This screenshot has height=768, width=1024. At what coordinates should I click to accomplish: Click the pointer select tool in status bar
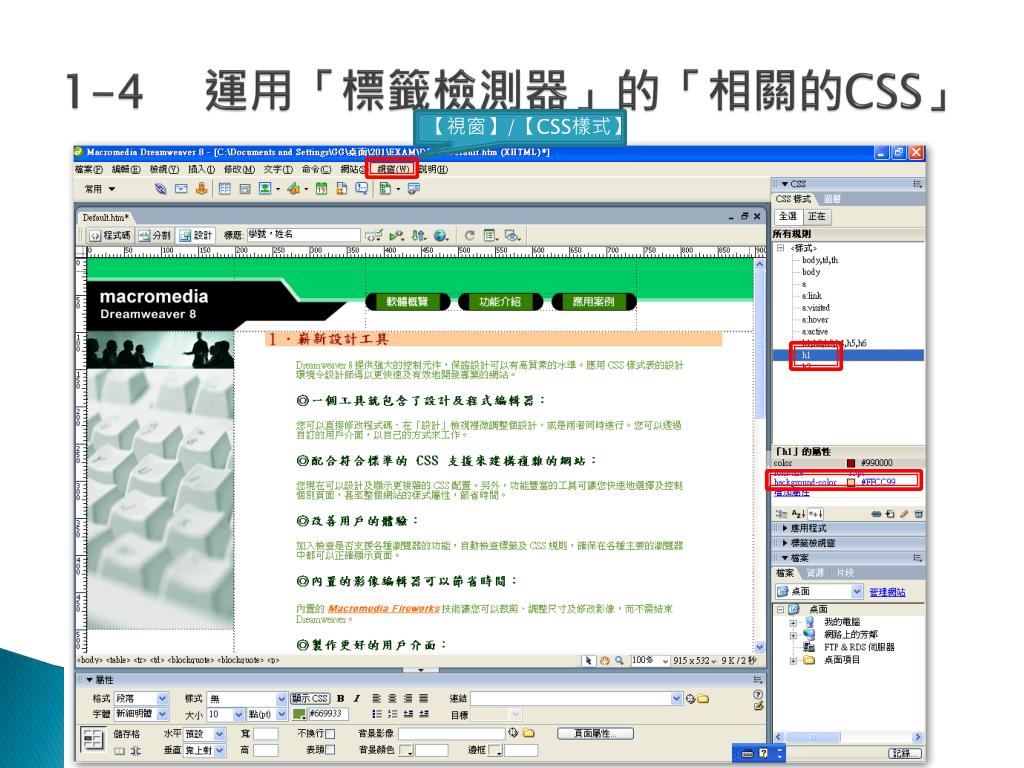(x=589, y=660)
